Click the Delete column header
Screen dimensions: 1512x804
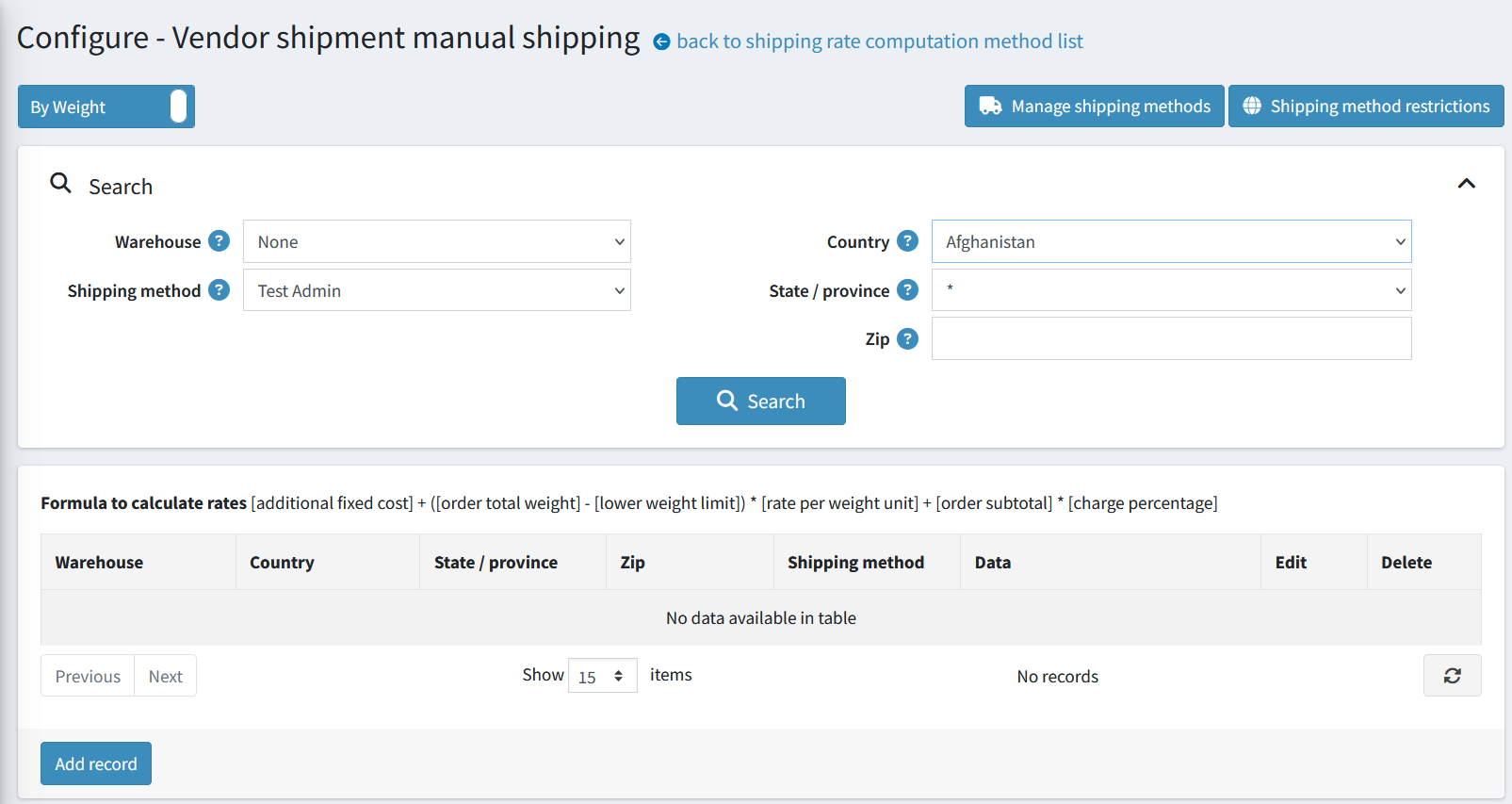pyautogui.click(x=1424, y=563)
